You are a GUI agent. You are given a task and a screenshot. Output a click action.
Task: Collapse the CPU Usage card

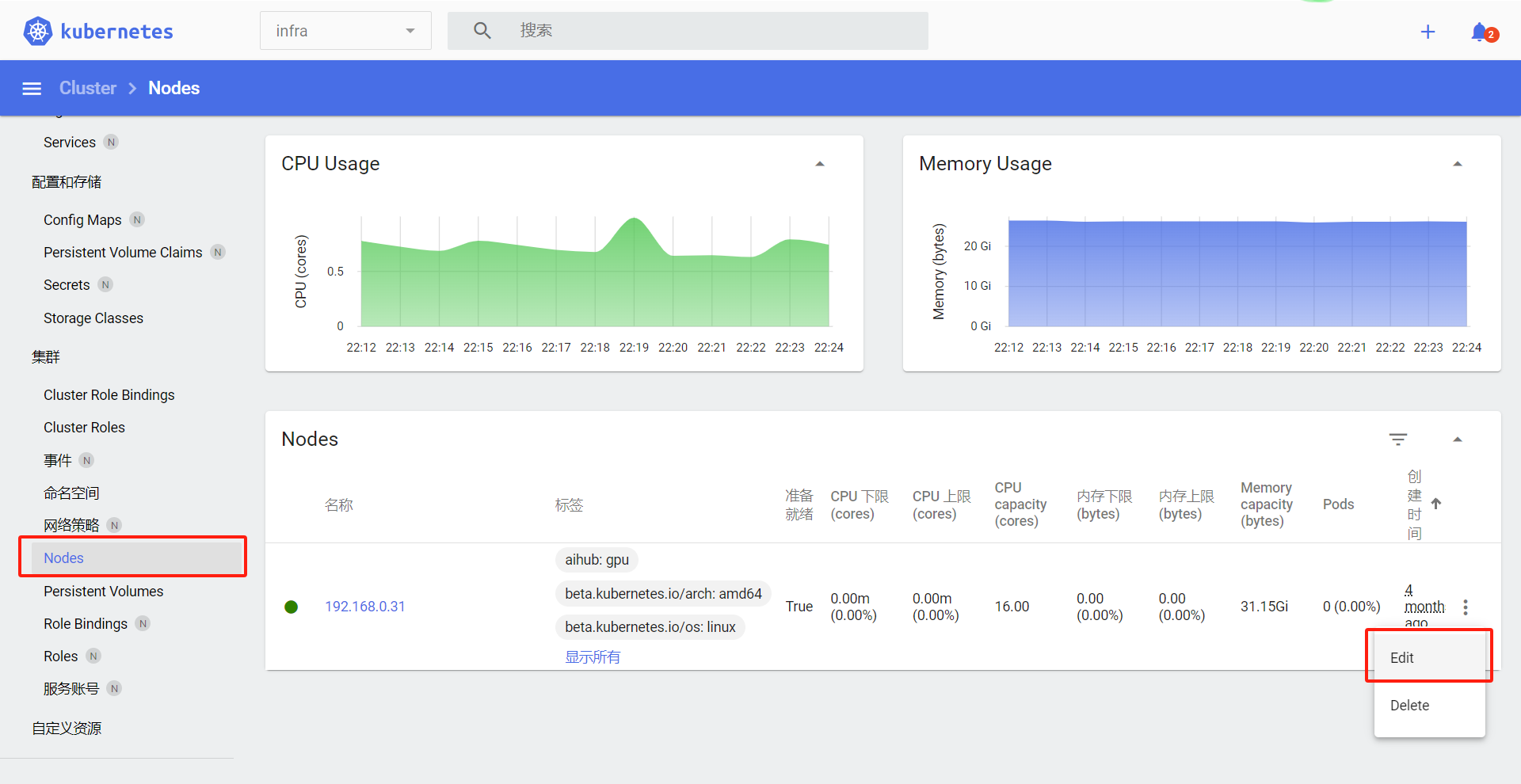click(x=820, y=164)
